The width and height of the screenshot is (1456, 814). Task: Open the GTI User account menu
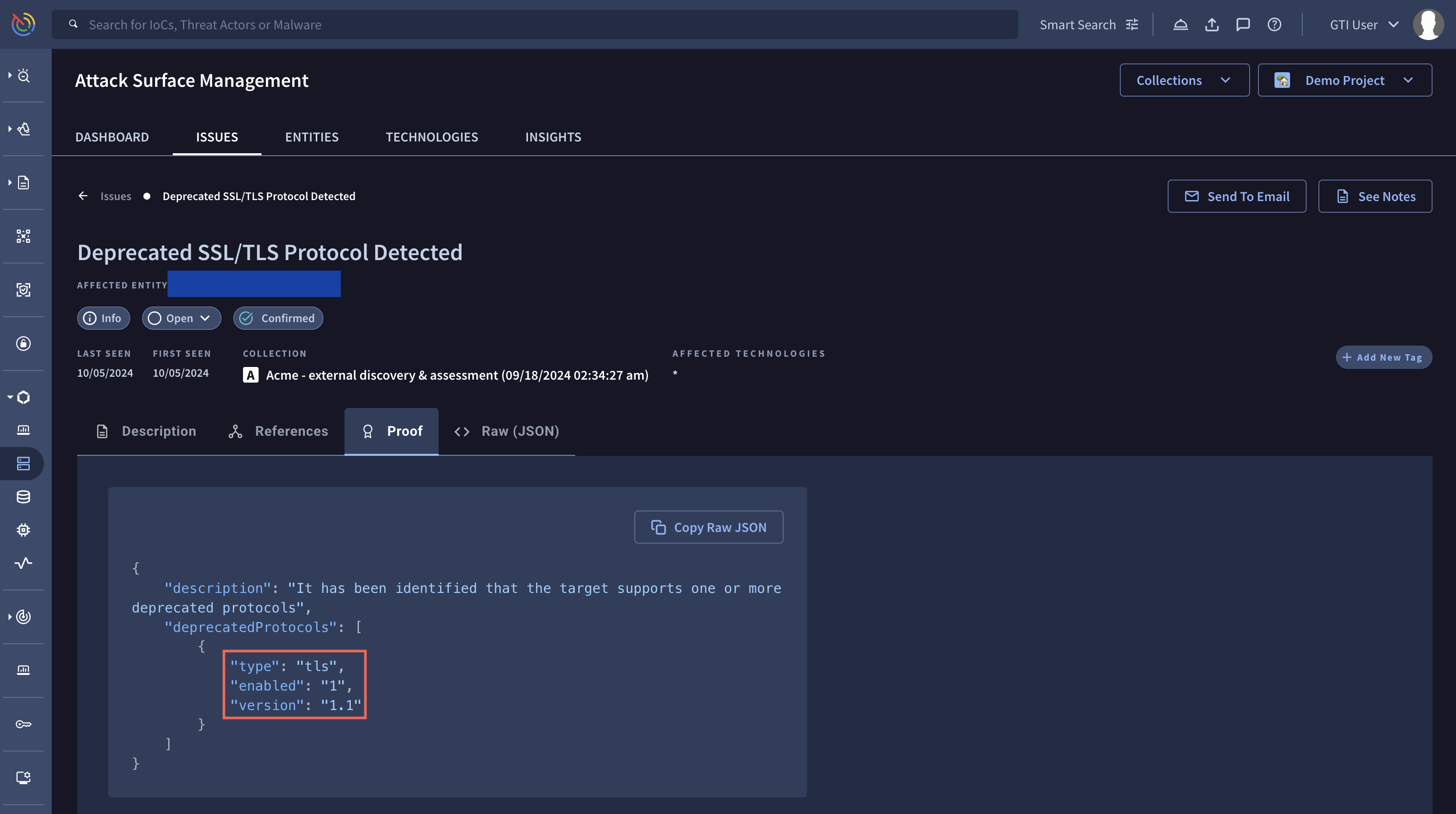coord(1363,24)
